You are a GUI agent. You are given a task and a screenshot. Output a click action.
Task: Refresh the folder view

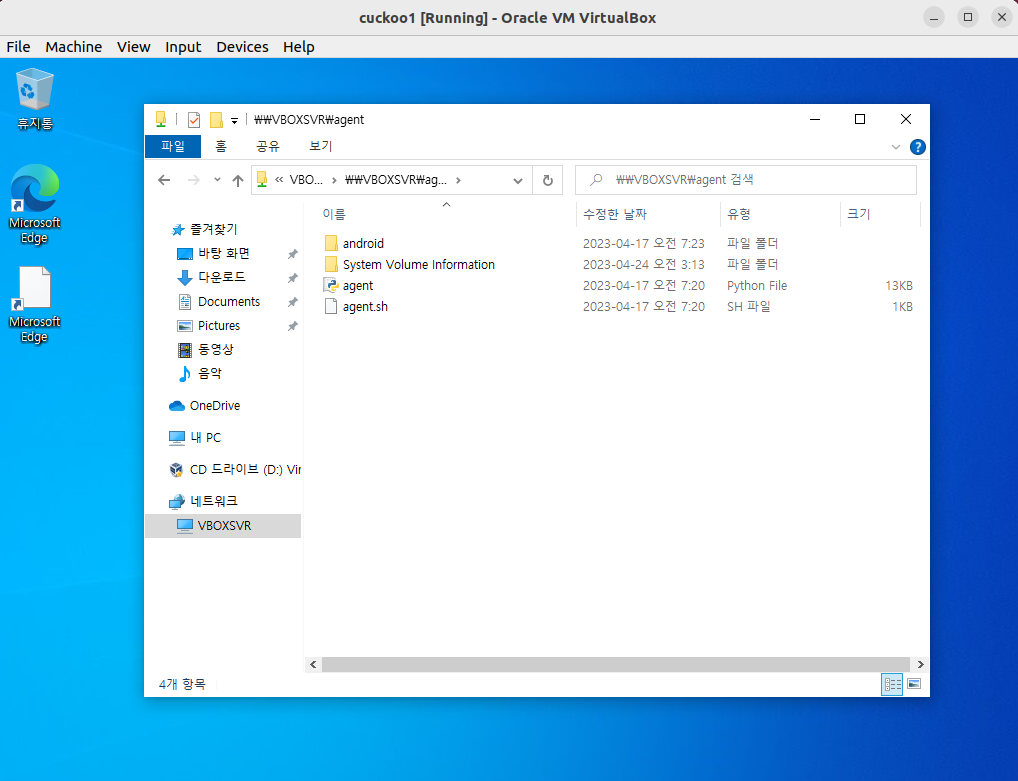coord(547,180)
